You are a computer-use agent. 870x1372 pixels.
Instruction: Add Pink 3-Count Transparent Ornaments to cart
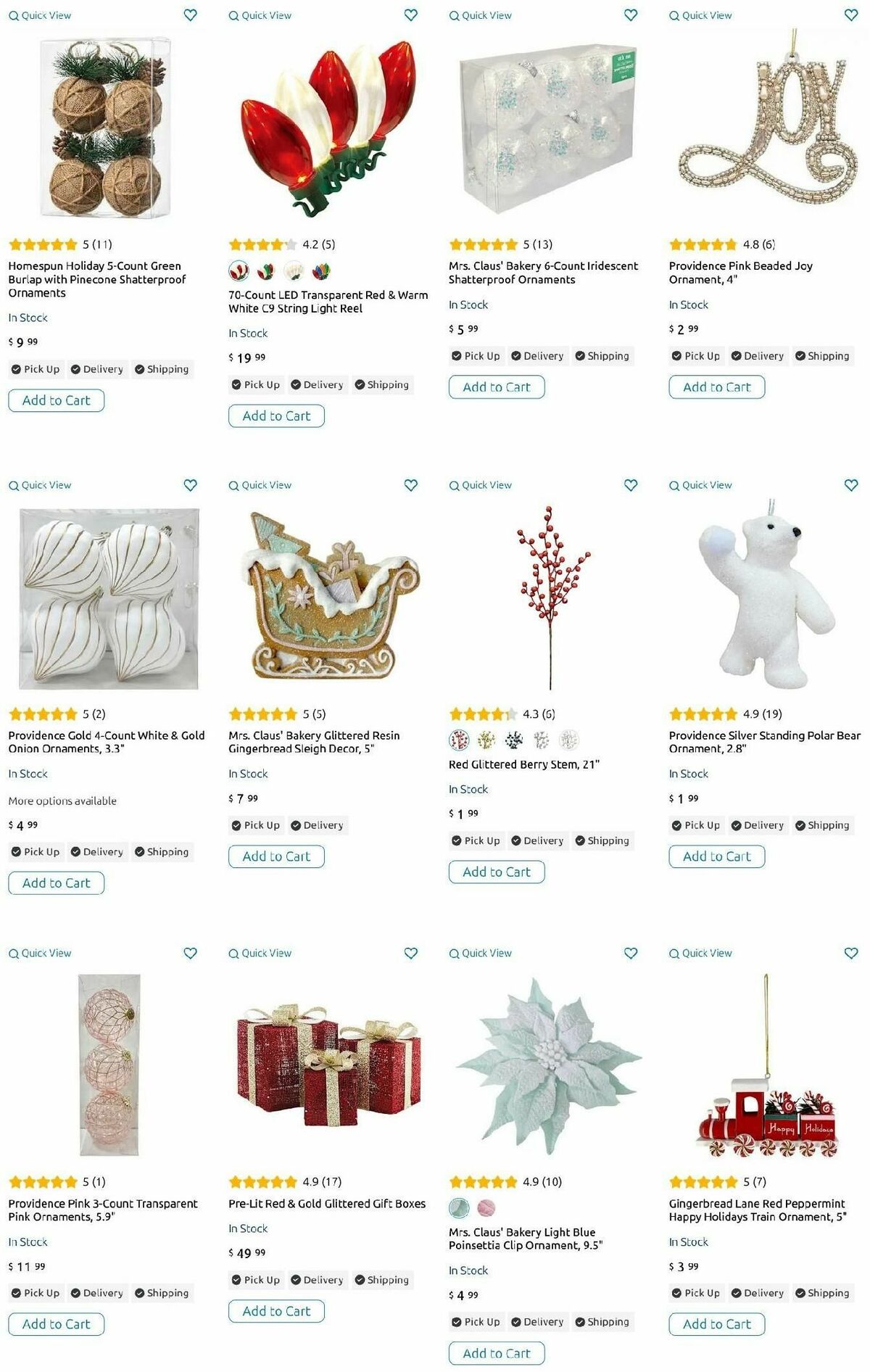57,1324
